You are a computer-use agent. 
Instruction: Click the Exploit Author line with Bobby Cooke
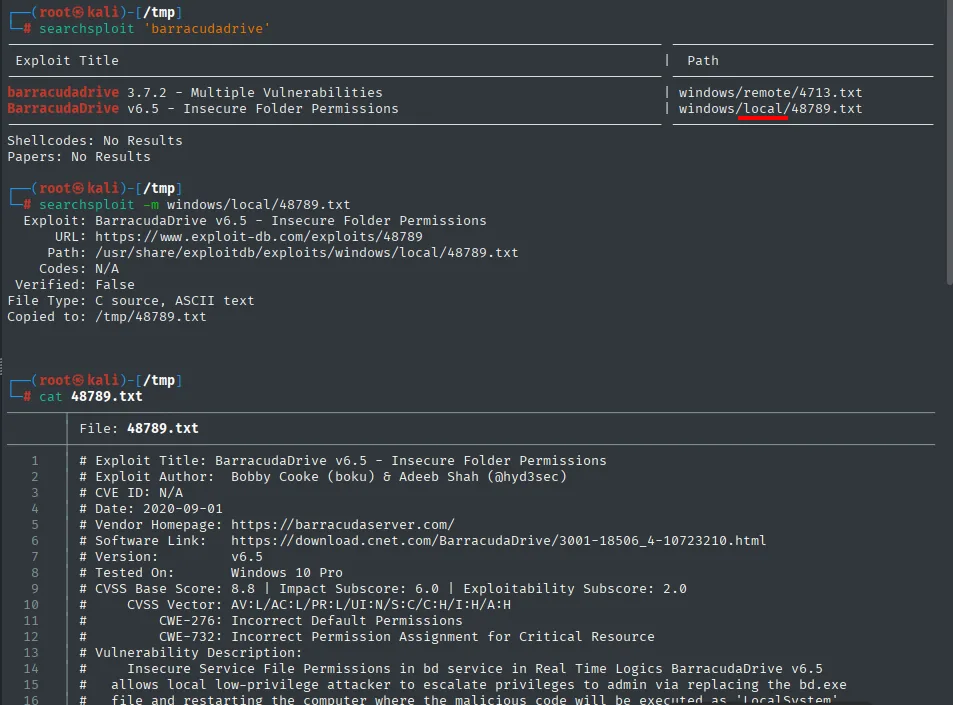click(x=323, y=476)
